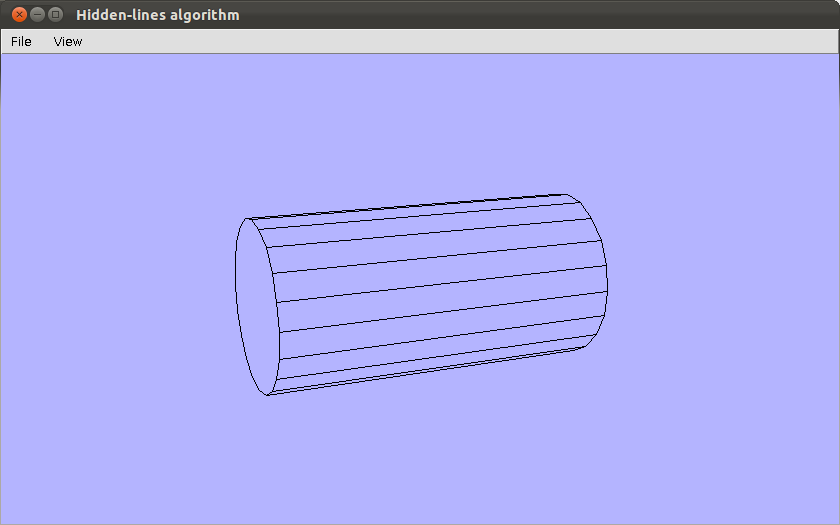Click the rendered cylinder wireframe drawing

421,295
